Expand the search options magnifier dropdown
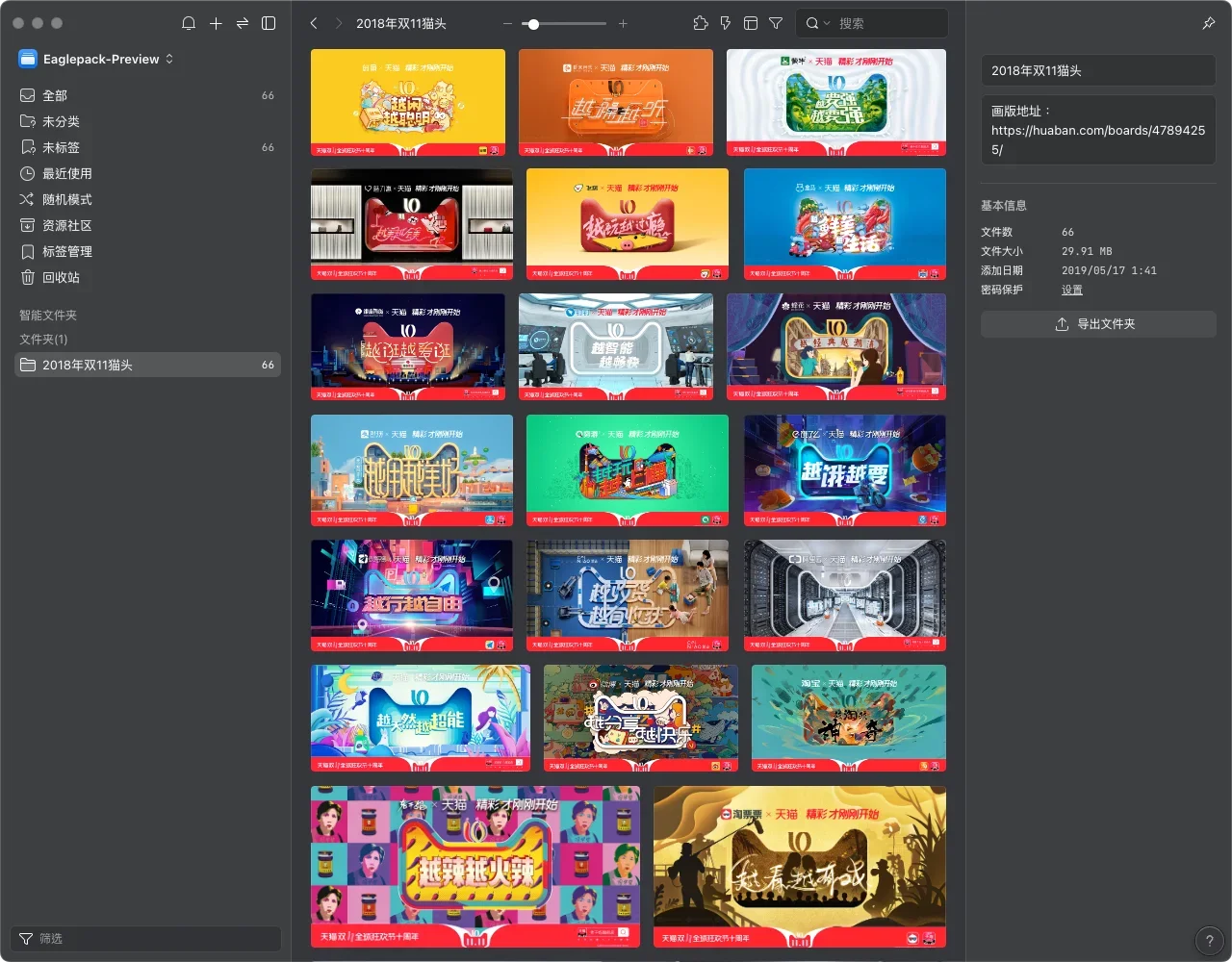 point(817,23)
